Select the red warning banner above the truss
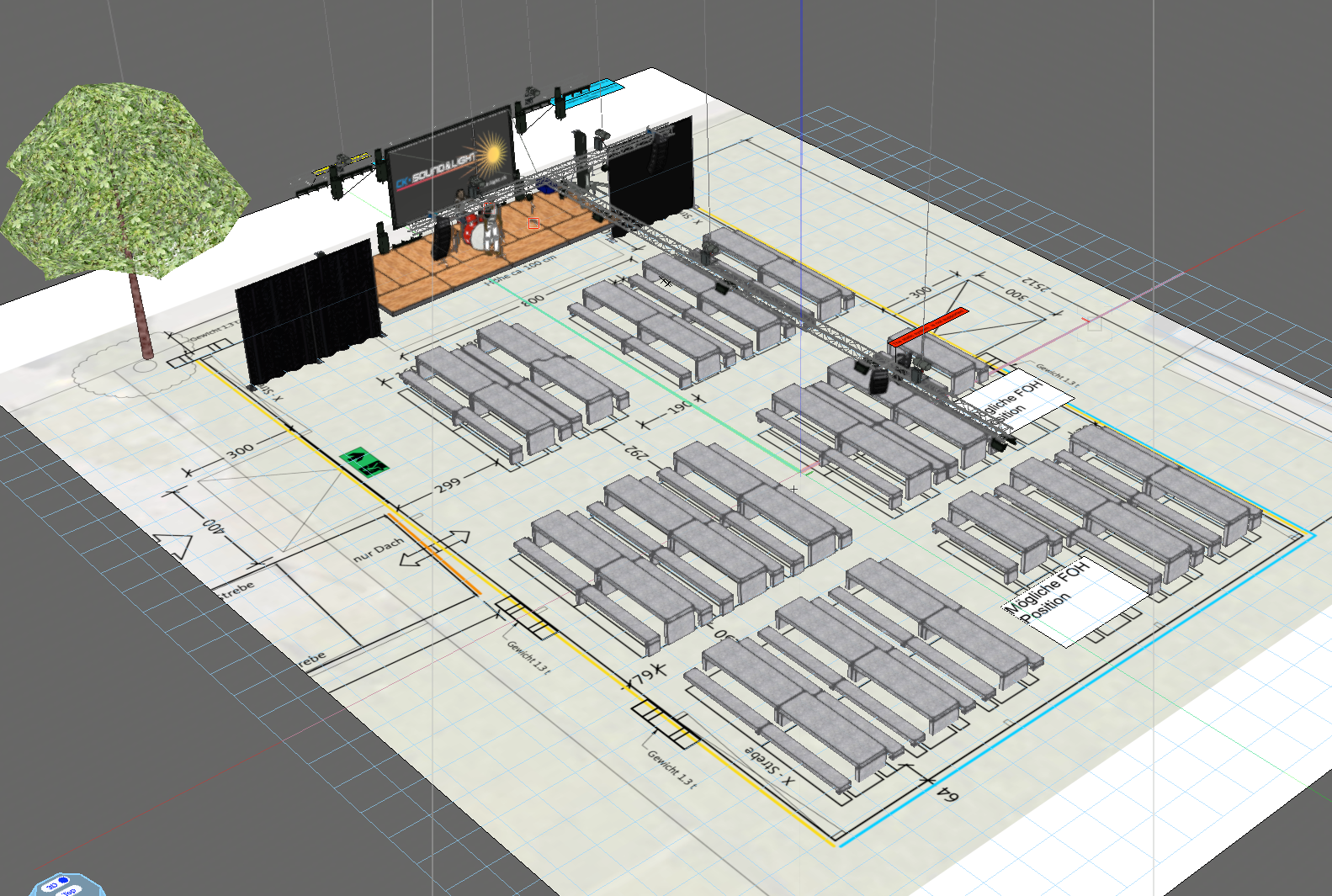1332x896 pixels. click(929, 326)
